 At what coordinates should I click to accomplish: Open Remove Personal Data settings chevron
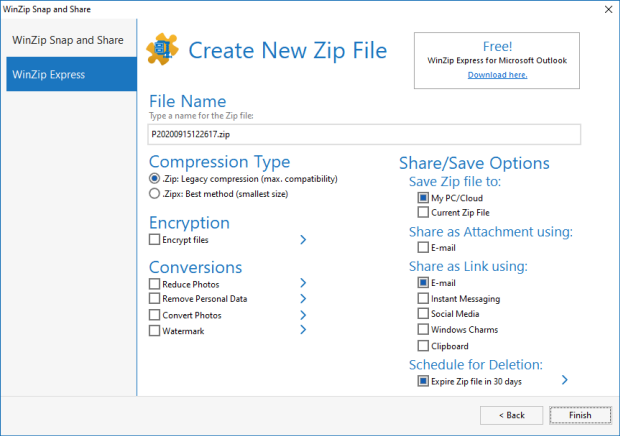point(303,298)
